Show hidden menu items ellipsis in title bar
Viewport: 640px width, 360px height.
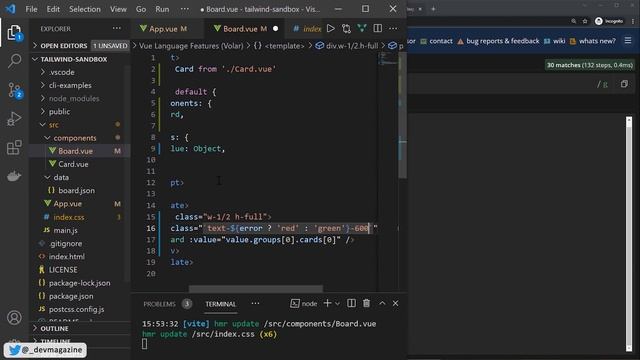[184, 9]
